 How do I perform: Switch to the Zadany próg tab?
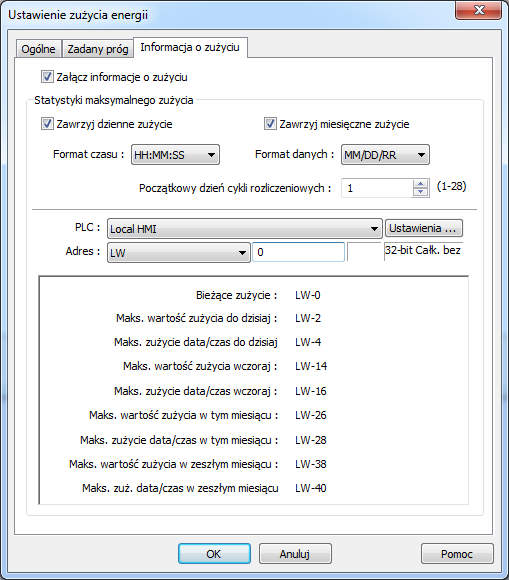[x=98, y=49]
